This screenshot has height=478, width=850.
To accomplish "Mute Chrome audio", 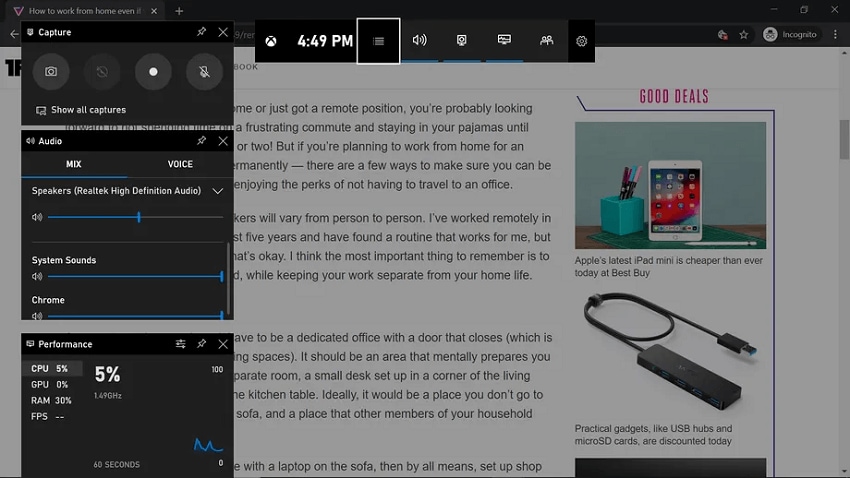I will [37, 315].
